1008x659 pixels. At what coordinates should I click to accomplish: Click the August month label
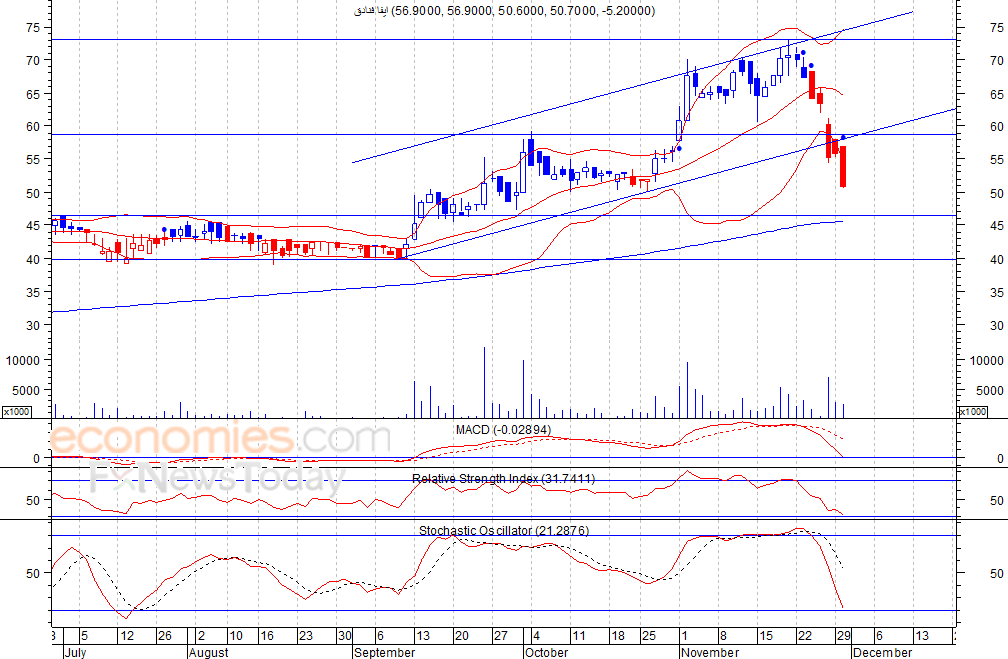click(x=209, y=652)
